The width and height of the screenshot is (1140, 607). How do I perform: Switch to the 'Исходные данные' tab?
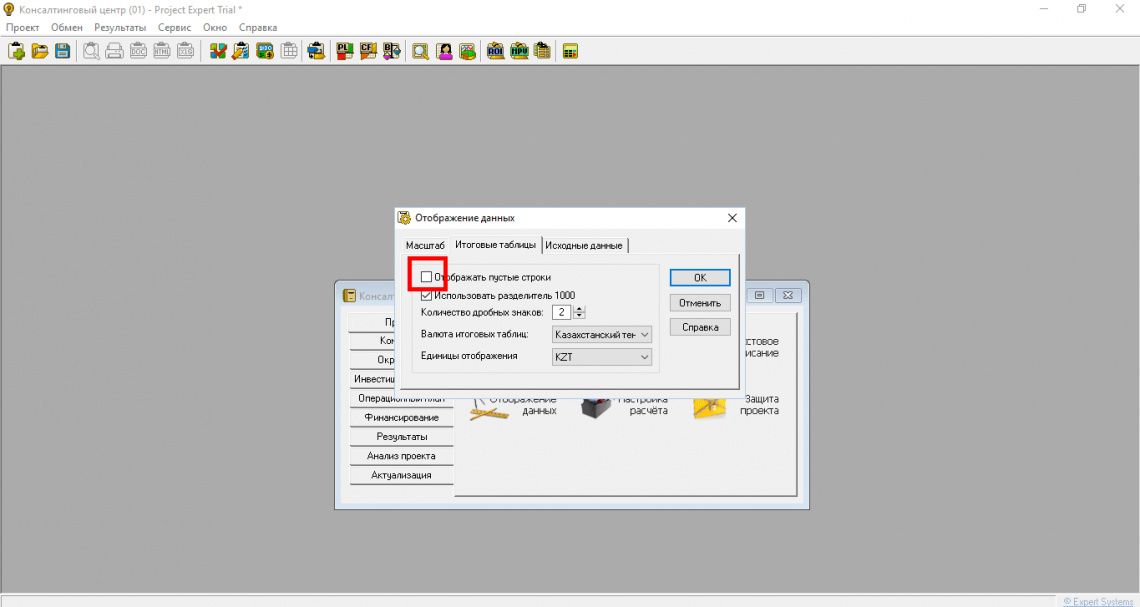click(584, 245)
